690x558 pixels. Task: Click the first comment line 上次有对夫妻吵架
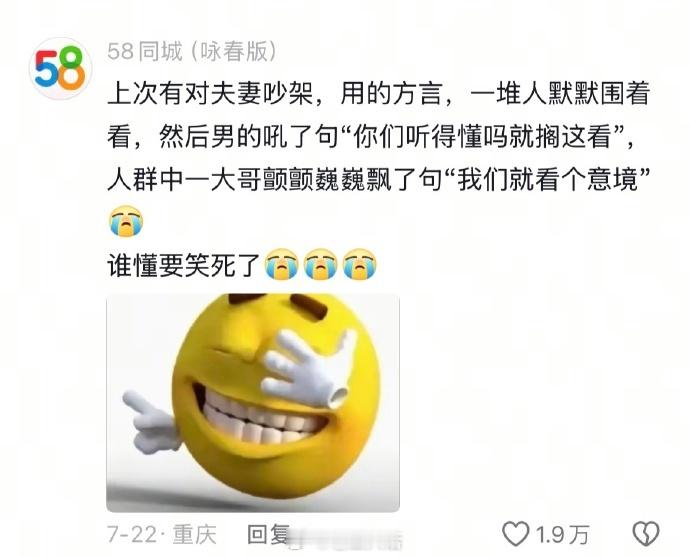210,94
